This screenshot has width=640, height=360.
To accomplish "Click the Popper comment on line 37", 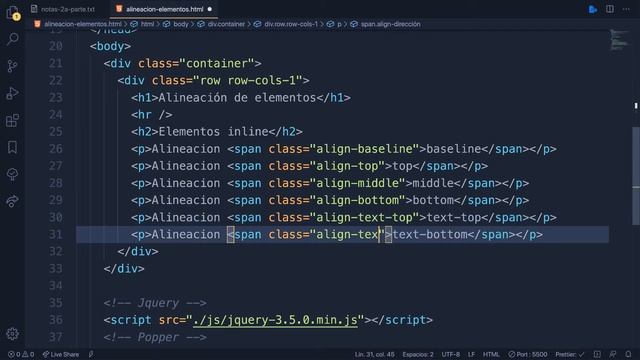I will click(155, 337).
